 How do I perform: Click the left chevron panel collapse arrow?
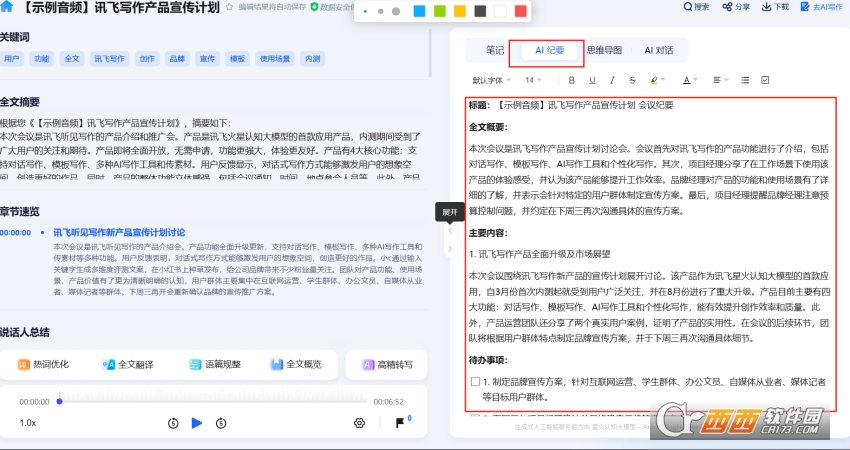coord(449,230)
